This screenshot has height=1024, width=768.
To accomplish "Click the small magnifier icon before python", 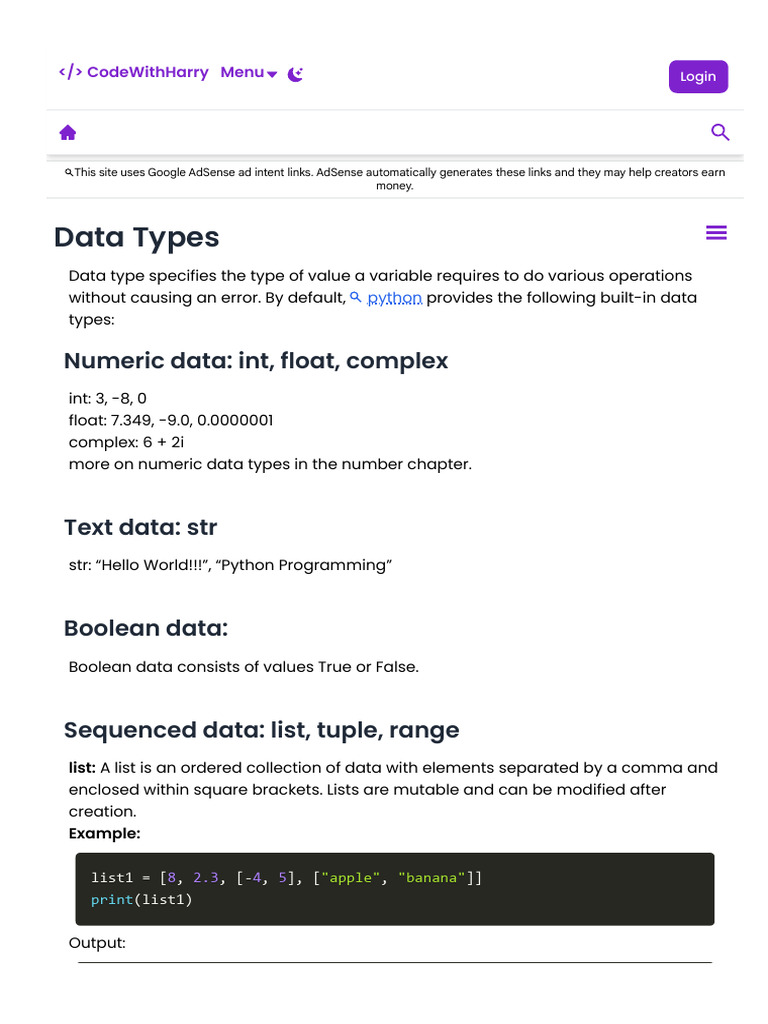I will pyautogui.click(x=356, y=297).
